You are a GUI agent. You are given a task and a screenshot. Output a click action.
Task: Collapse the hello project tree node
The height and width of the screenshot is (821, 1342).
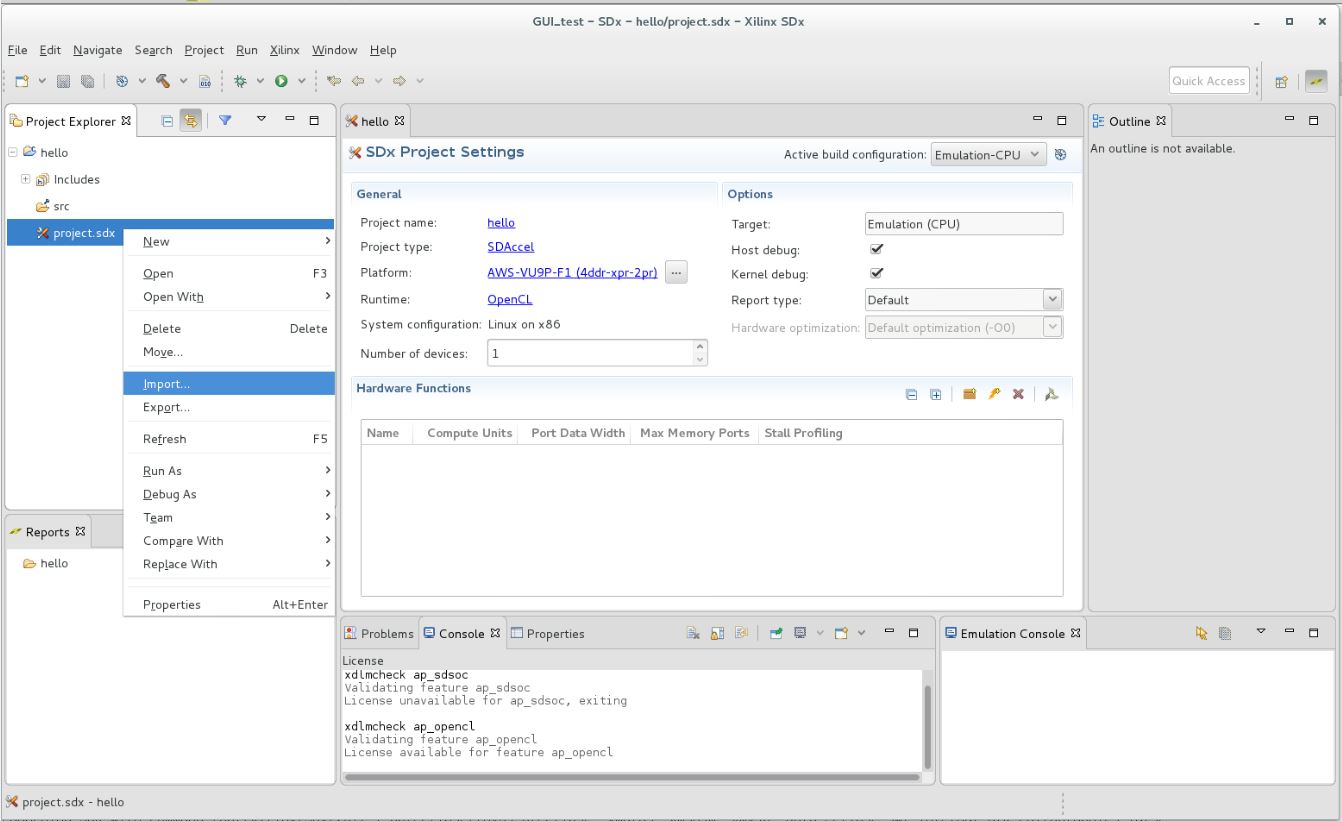(11, 153)
